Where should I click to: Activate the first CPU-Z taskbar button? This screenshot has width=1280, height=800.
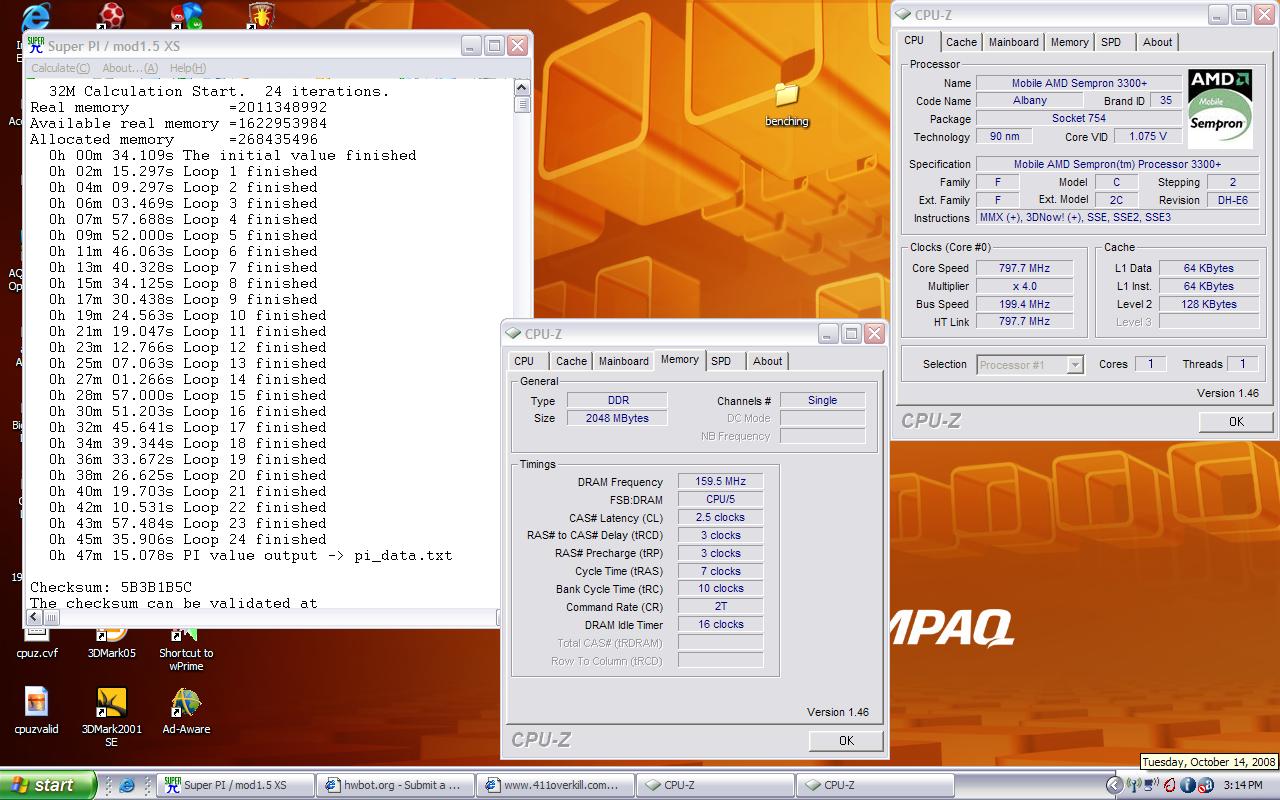[715, 785]
